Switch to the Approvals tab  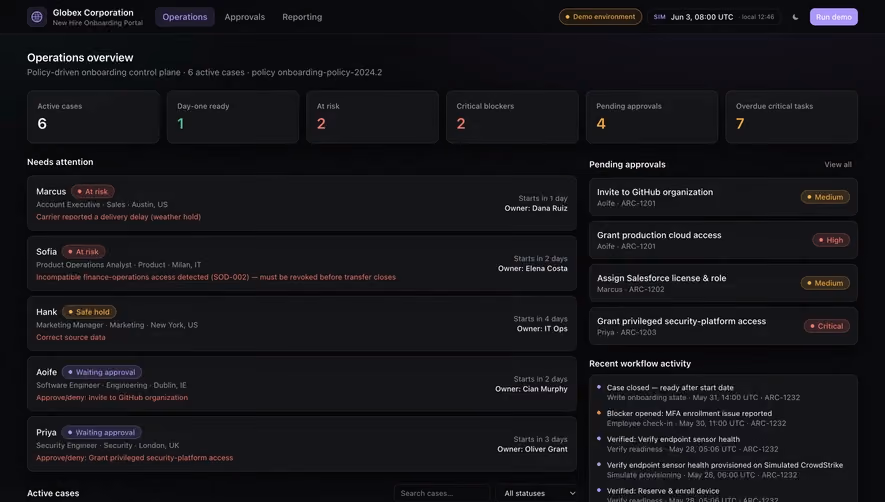(244, 17)
